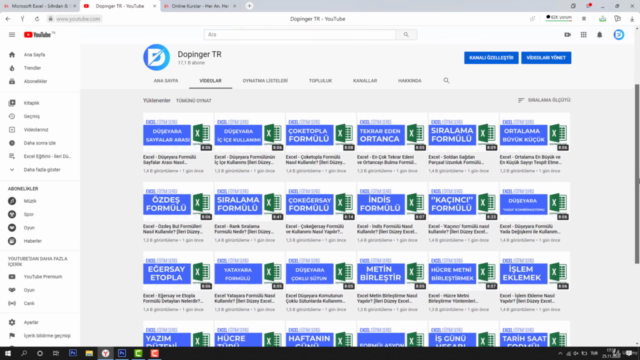Open the Tekrar Eden Ortanca video thumbnail
This screenshot has height=360, width=640.
tap(392, 133)
